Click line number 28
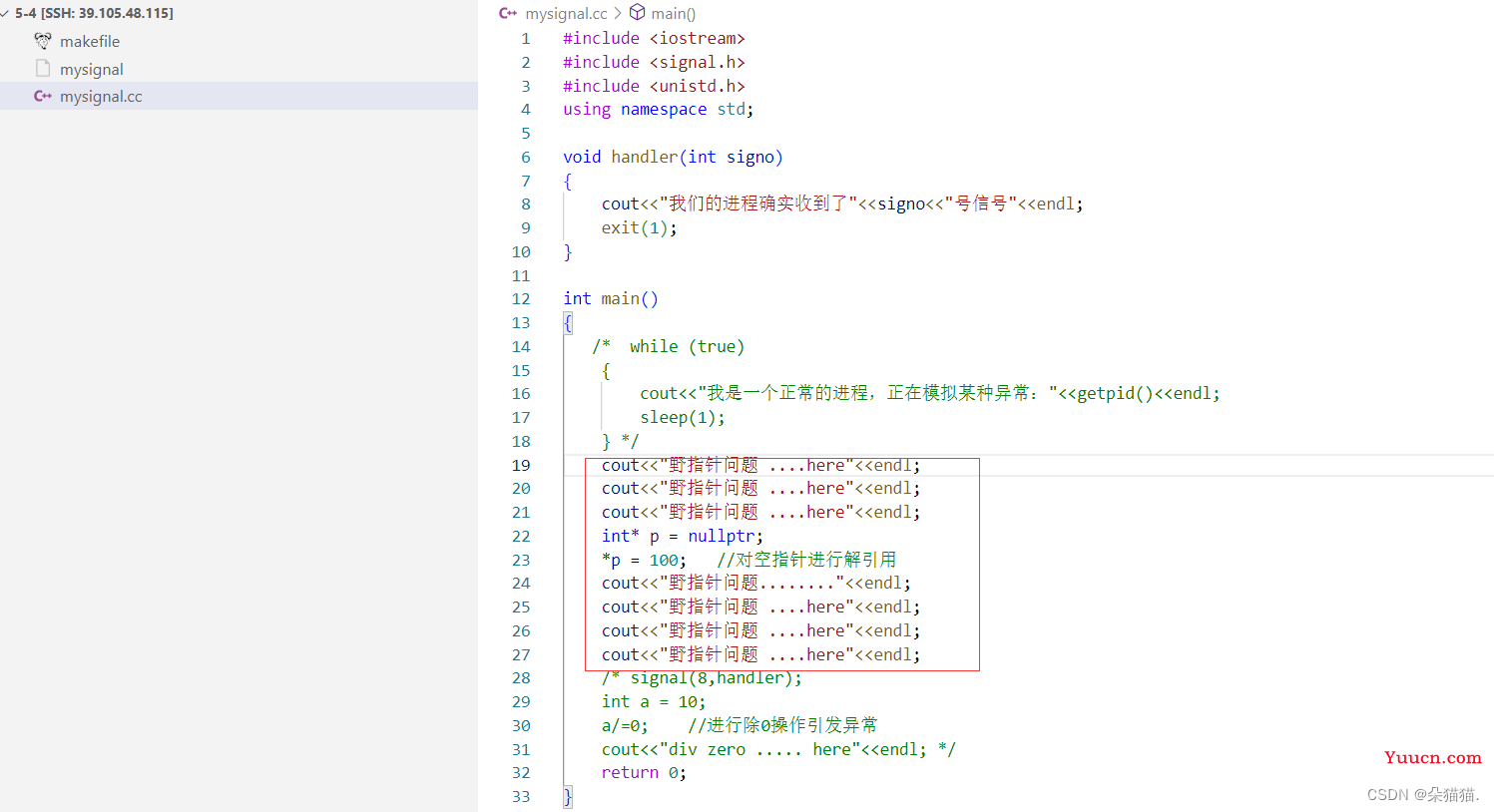The width and height of the screenshot is (1494, 812). tap(521, 678)
